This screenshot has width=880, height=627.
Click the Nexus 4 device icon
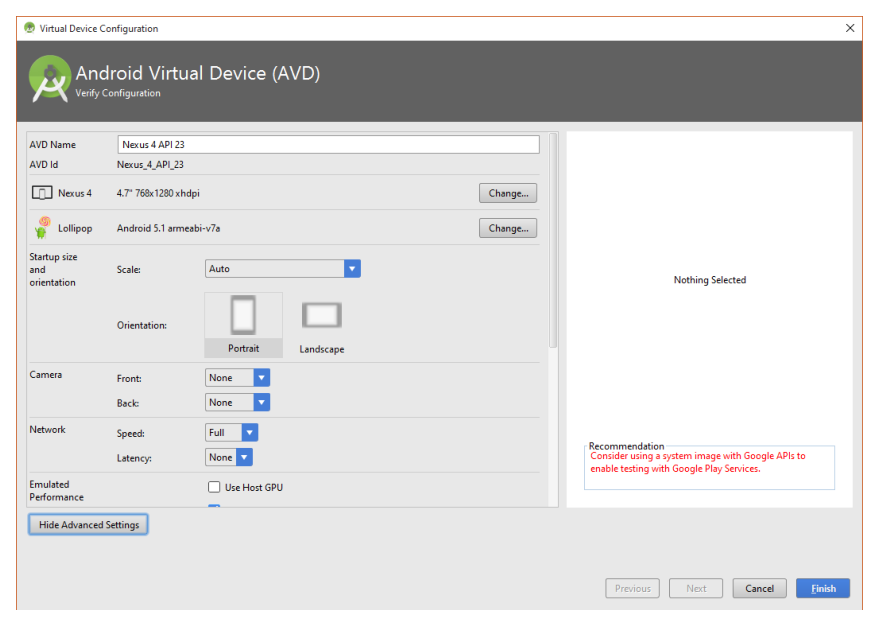[42, 193]
